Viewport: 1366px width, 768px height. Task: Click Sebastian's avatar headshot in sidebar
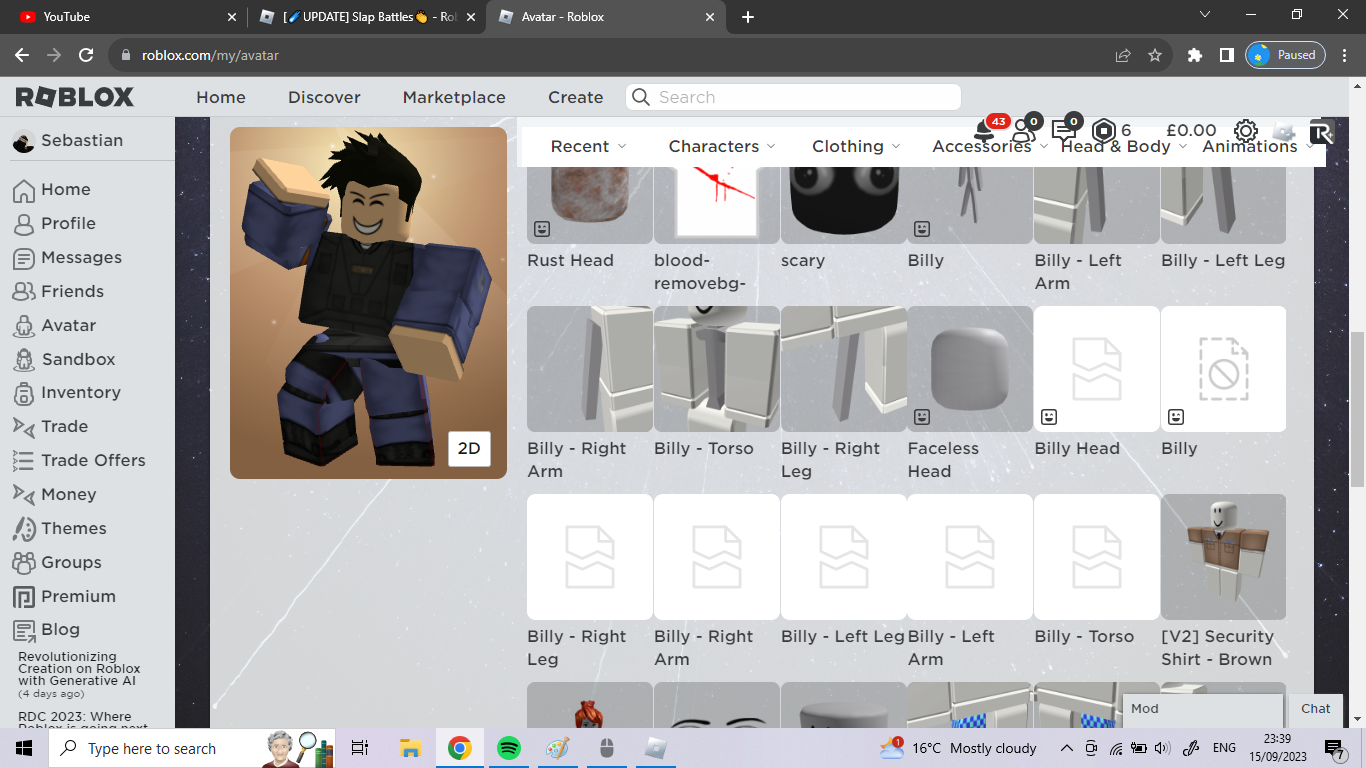pos(24,141)
